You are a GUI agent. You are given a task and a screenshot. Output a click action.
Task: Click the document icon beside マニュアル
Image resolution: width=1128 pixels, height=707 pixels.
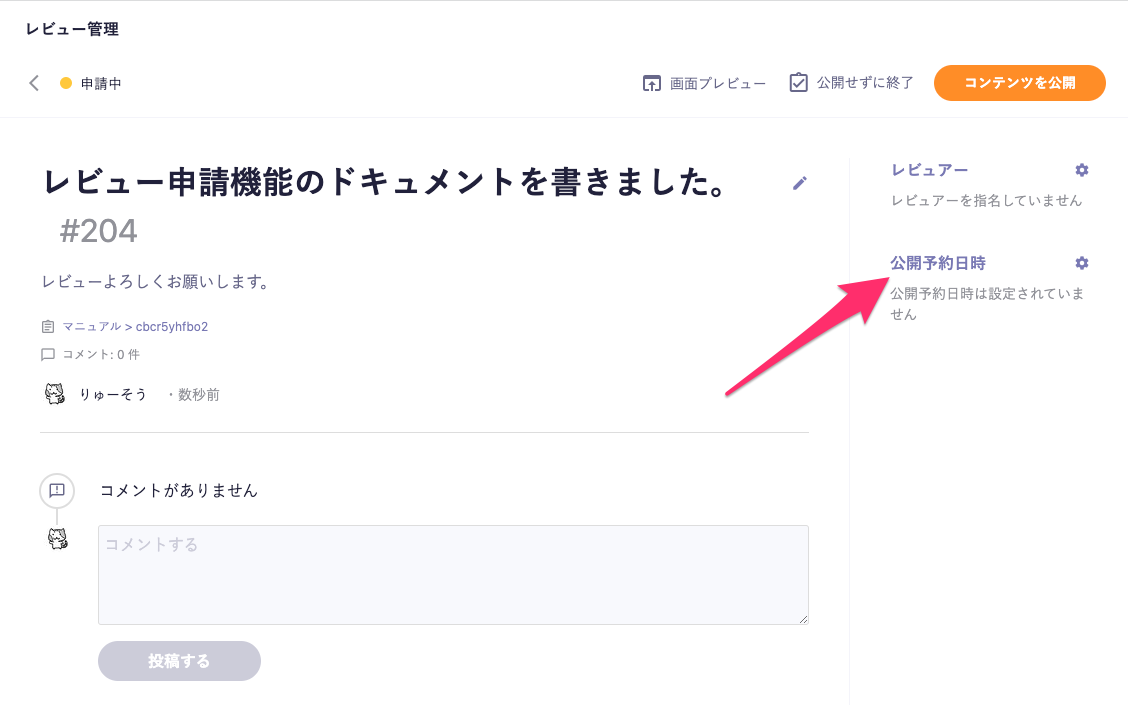click(x=47, y=327)
